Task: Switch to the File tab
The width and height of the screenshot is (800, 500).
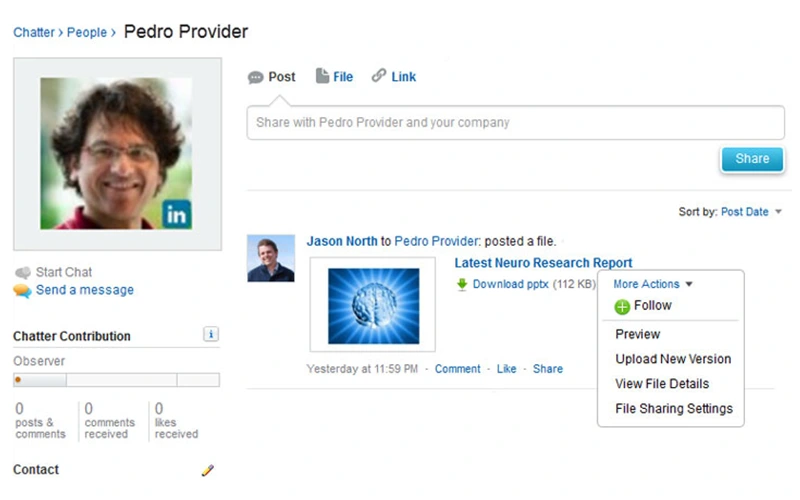Action: click(334, 76)
